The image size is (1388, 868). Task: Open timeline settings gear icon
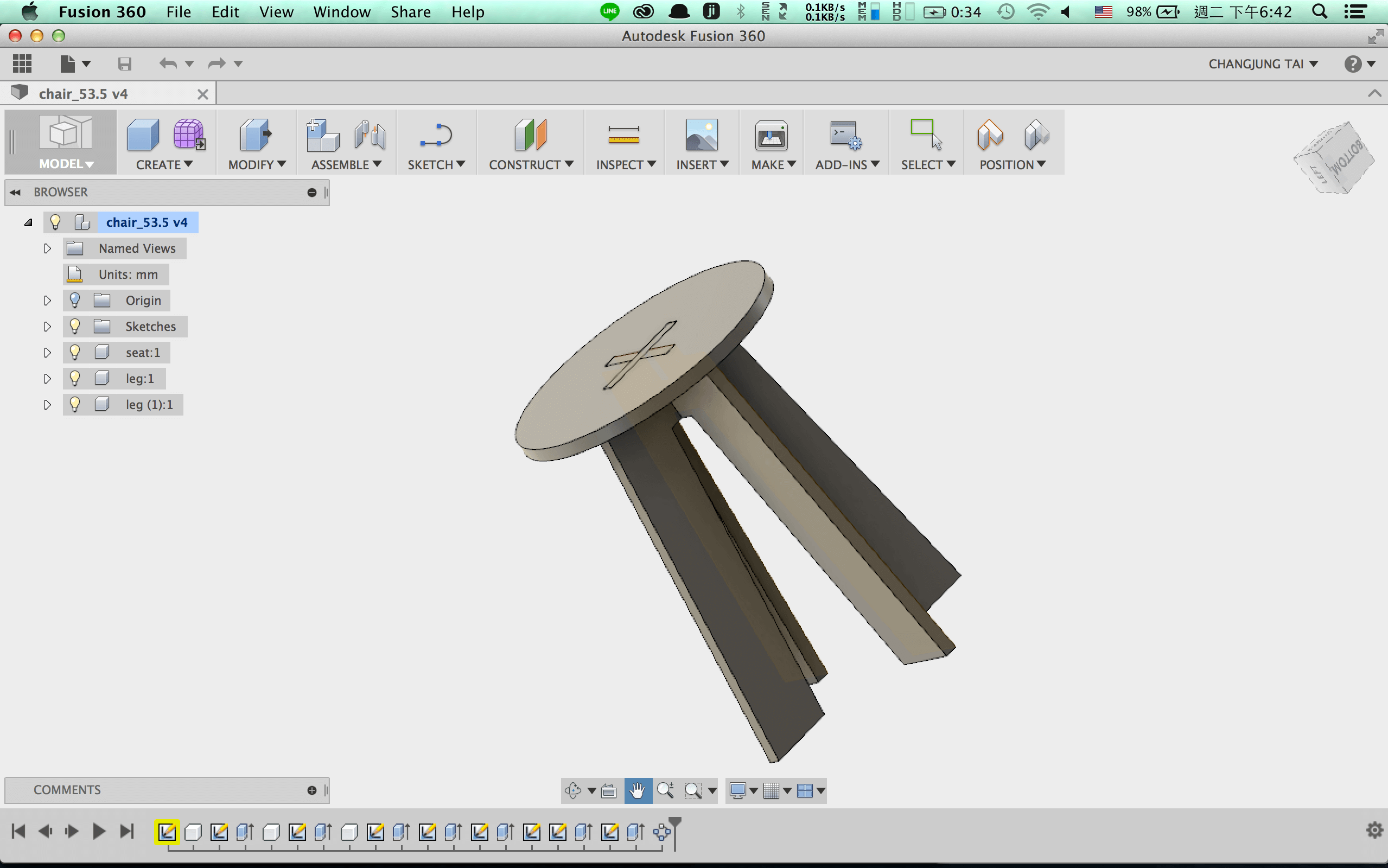[1374, 829]
